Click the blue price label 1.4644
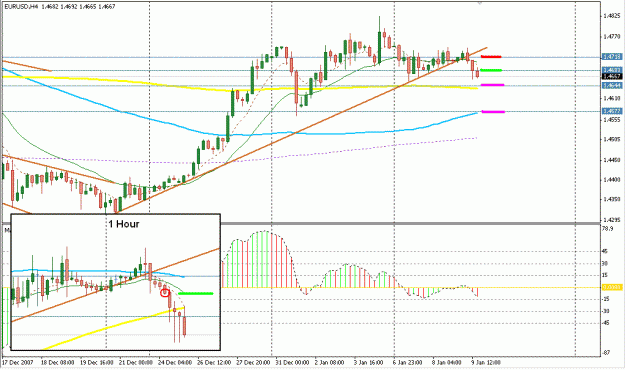The image size is (625, 370). click(612, 86)
